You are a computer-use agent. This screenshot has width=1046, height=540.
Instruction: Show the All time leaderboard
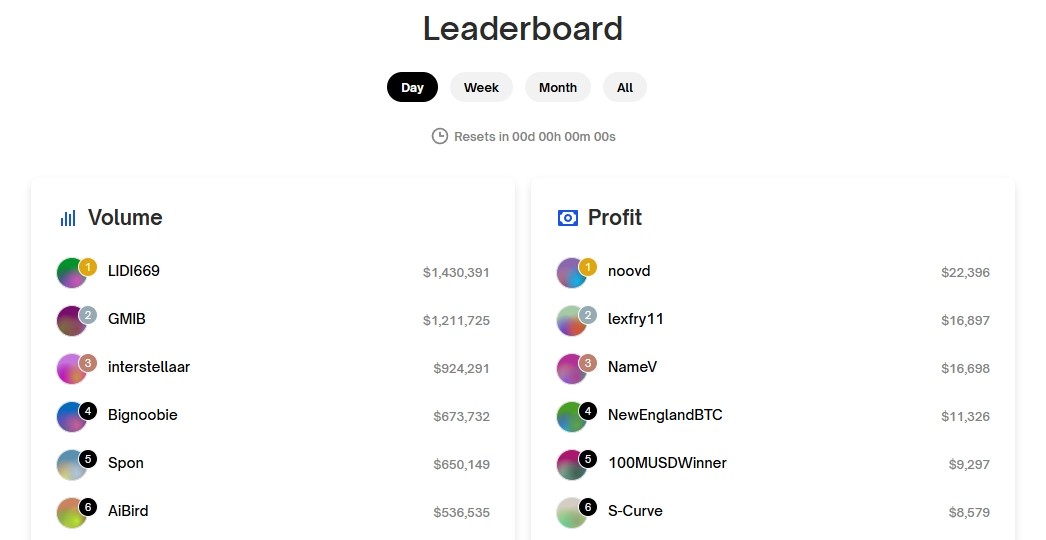coord(625,87)
